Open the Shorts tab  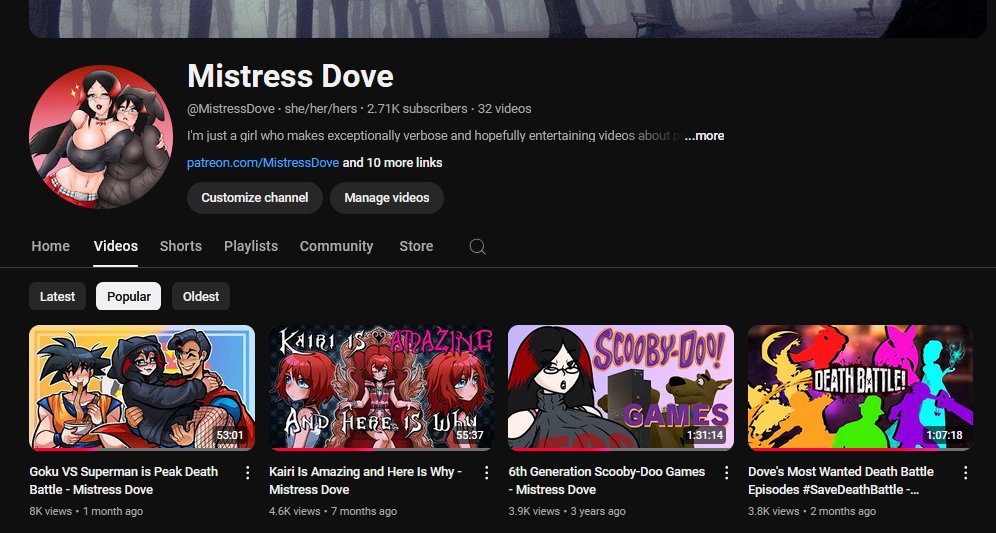click(x=181, y=246)
